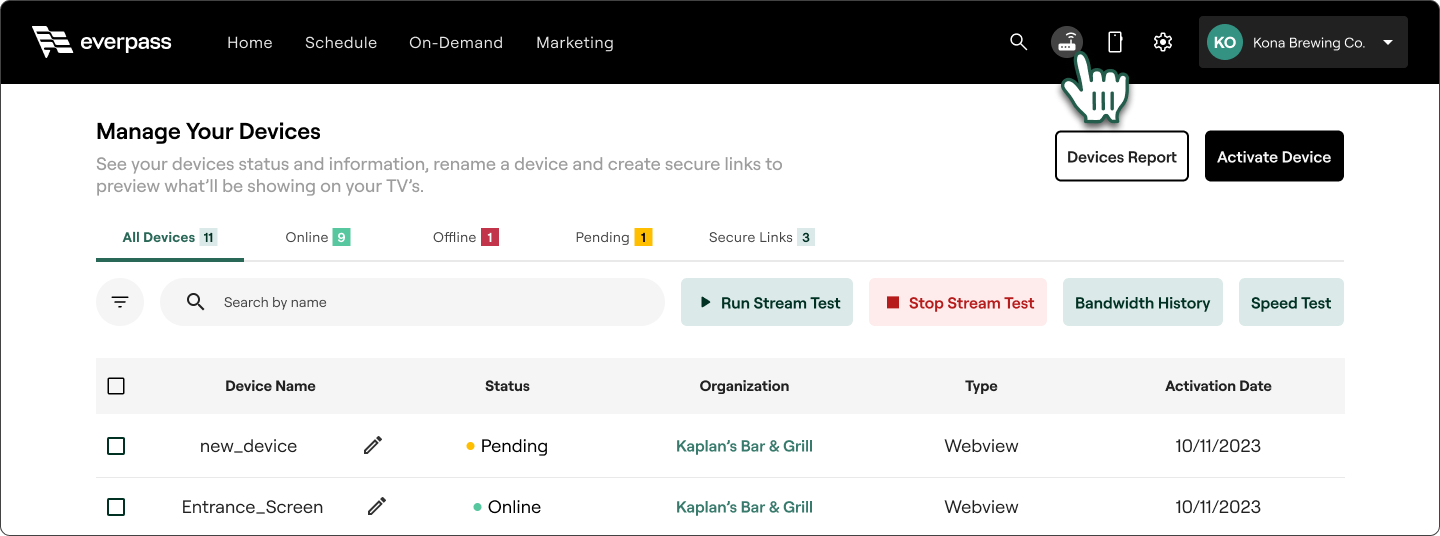Click 10/11/2023 date in new_device row
Screen dimensions: 1440x536
point(1218,446)
